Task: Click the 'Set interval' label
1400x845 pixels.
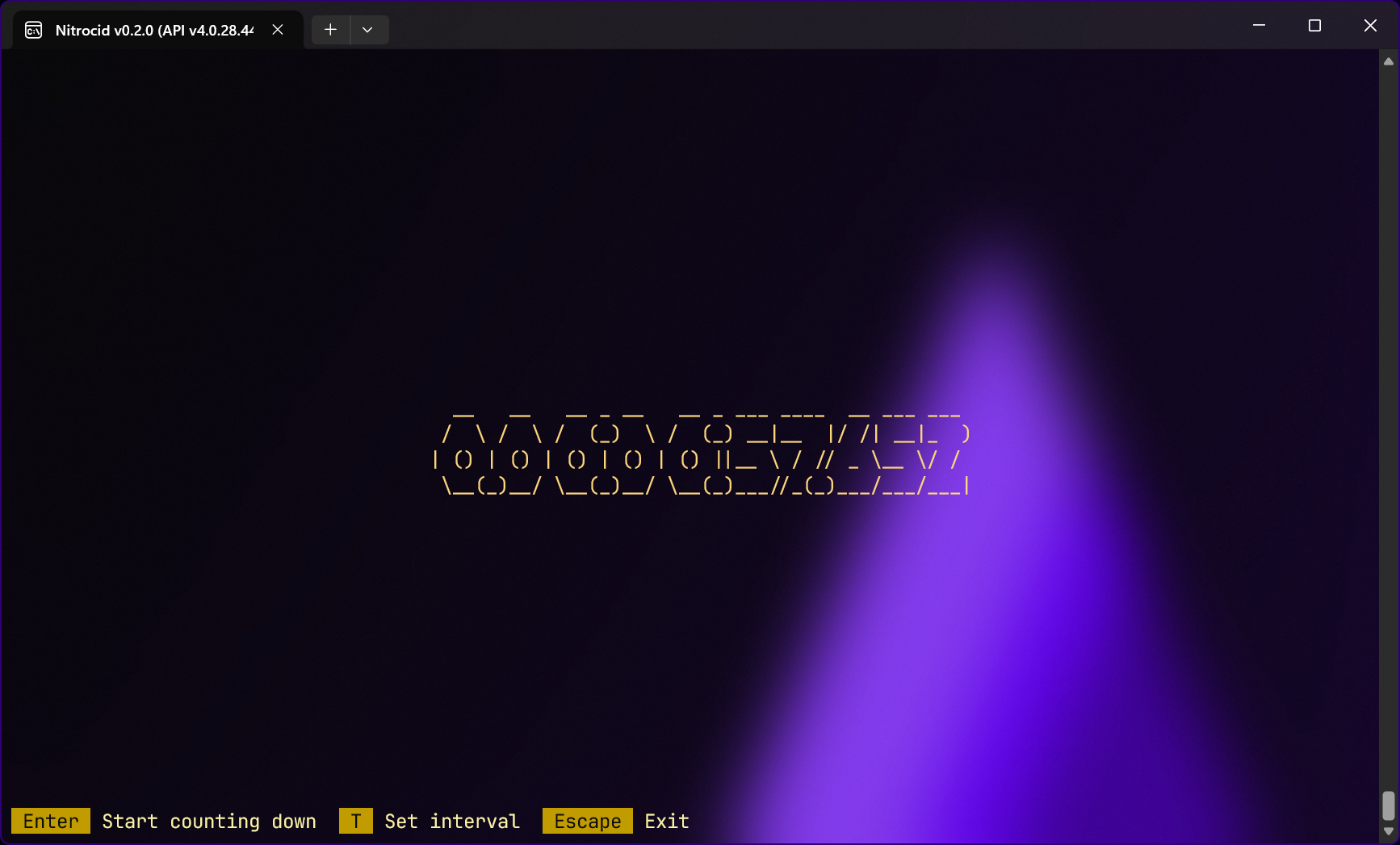Action: [452, 822]
